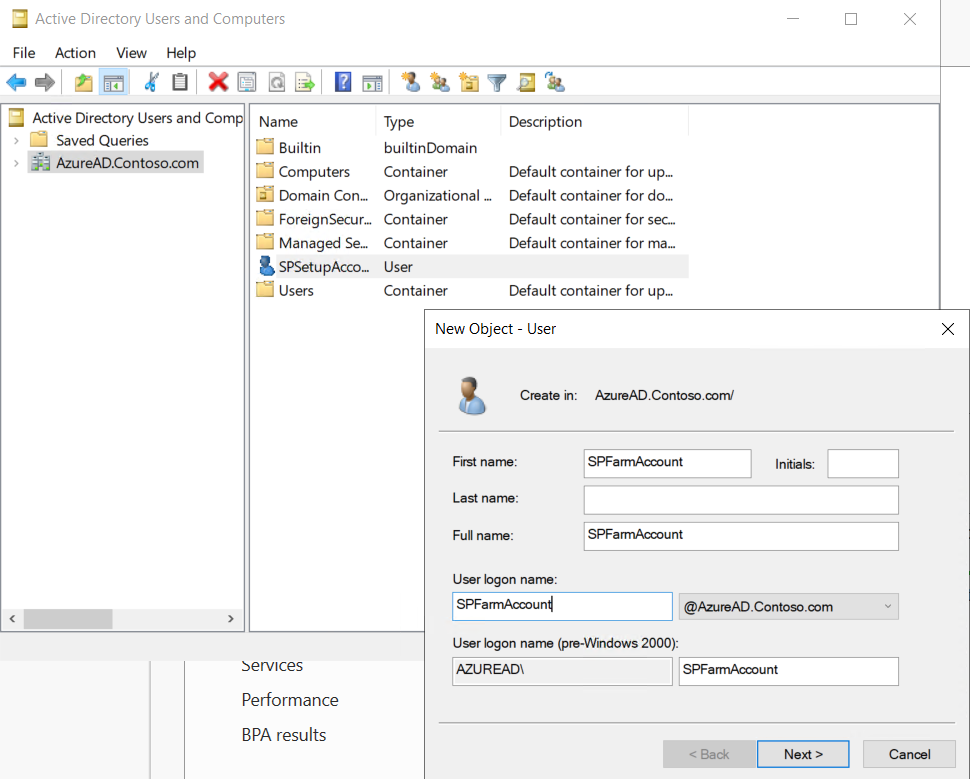Viewport: 970px width, 779px height.
Task: Select the ForeignSecur... container row
Action: tap(470, 219)
